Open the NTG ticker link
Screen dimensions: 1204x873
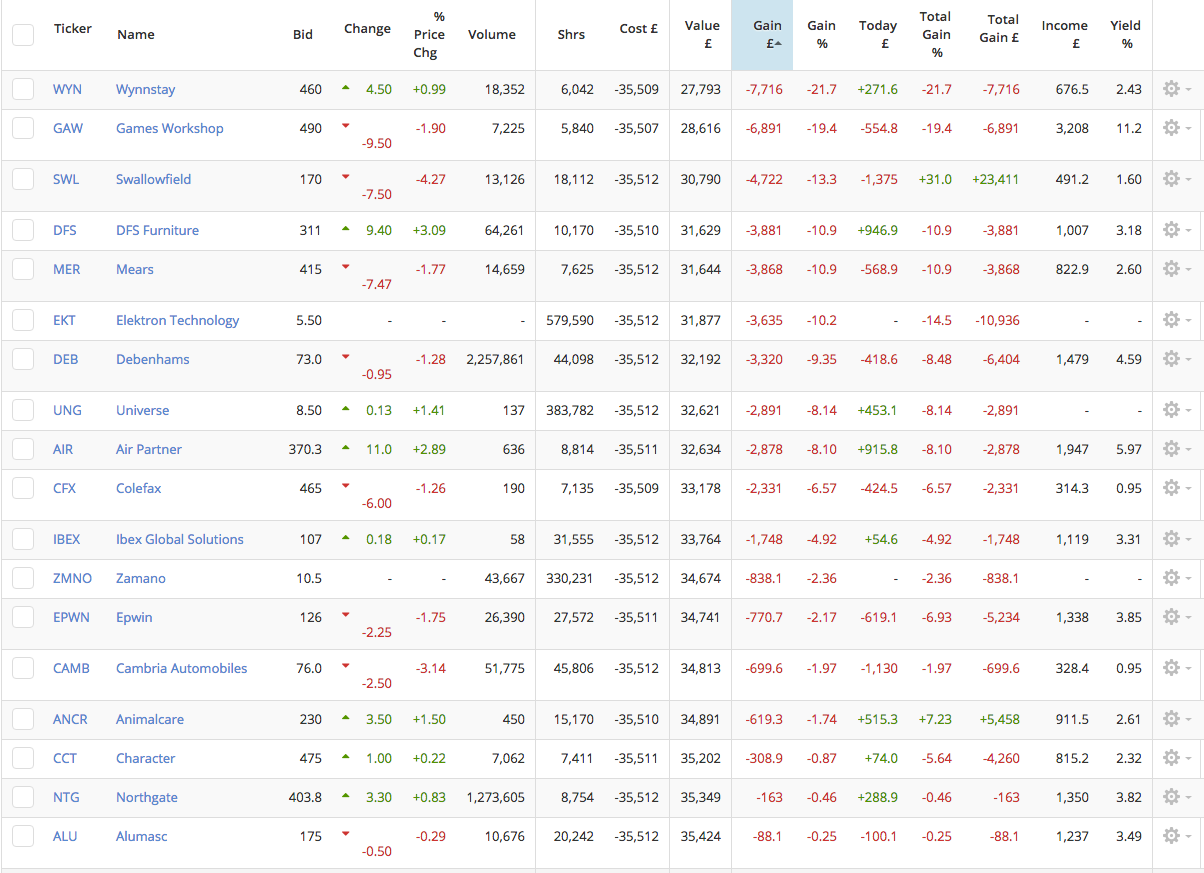click(66, 797)
